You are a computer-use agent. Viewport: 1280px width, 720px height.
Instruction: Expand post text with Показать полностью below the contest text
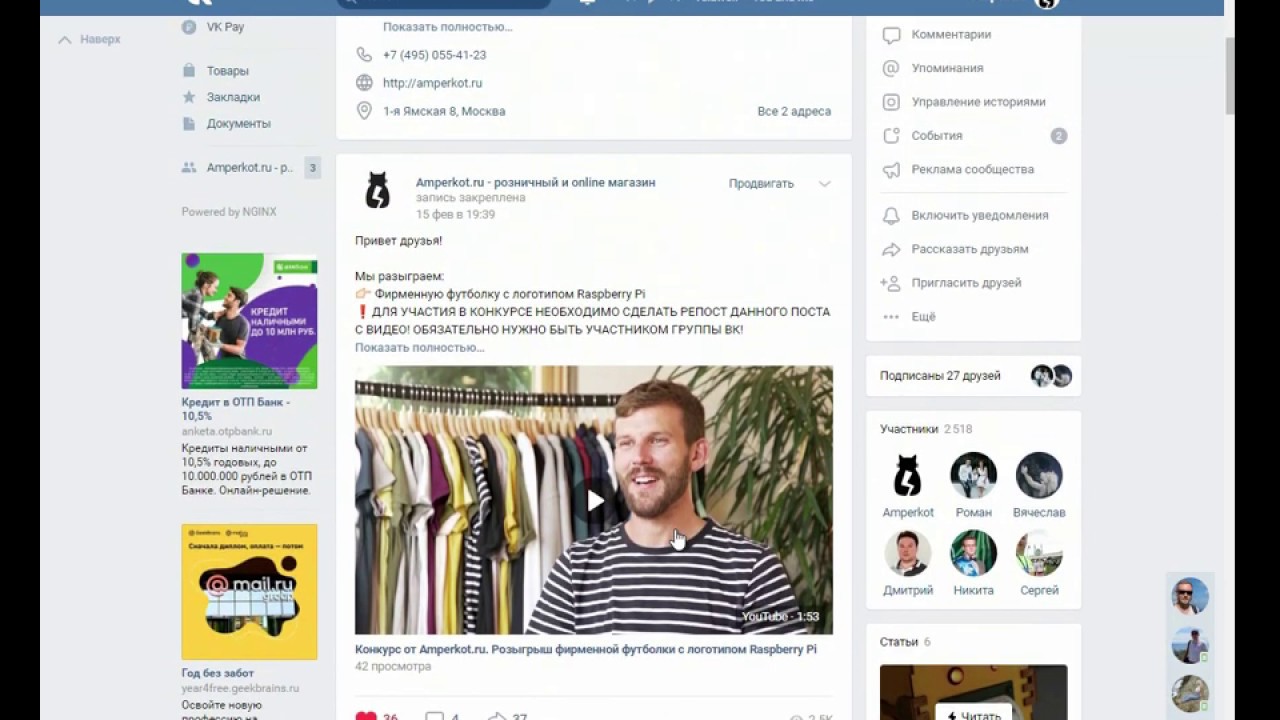tap(419, 347)
